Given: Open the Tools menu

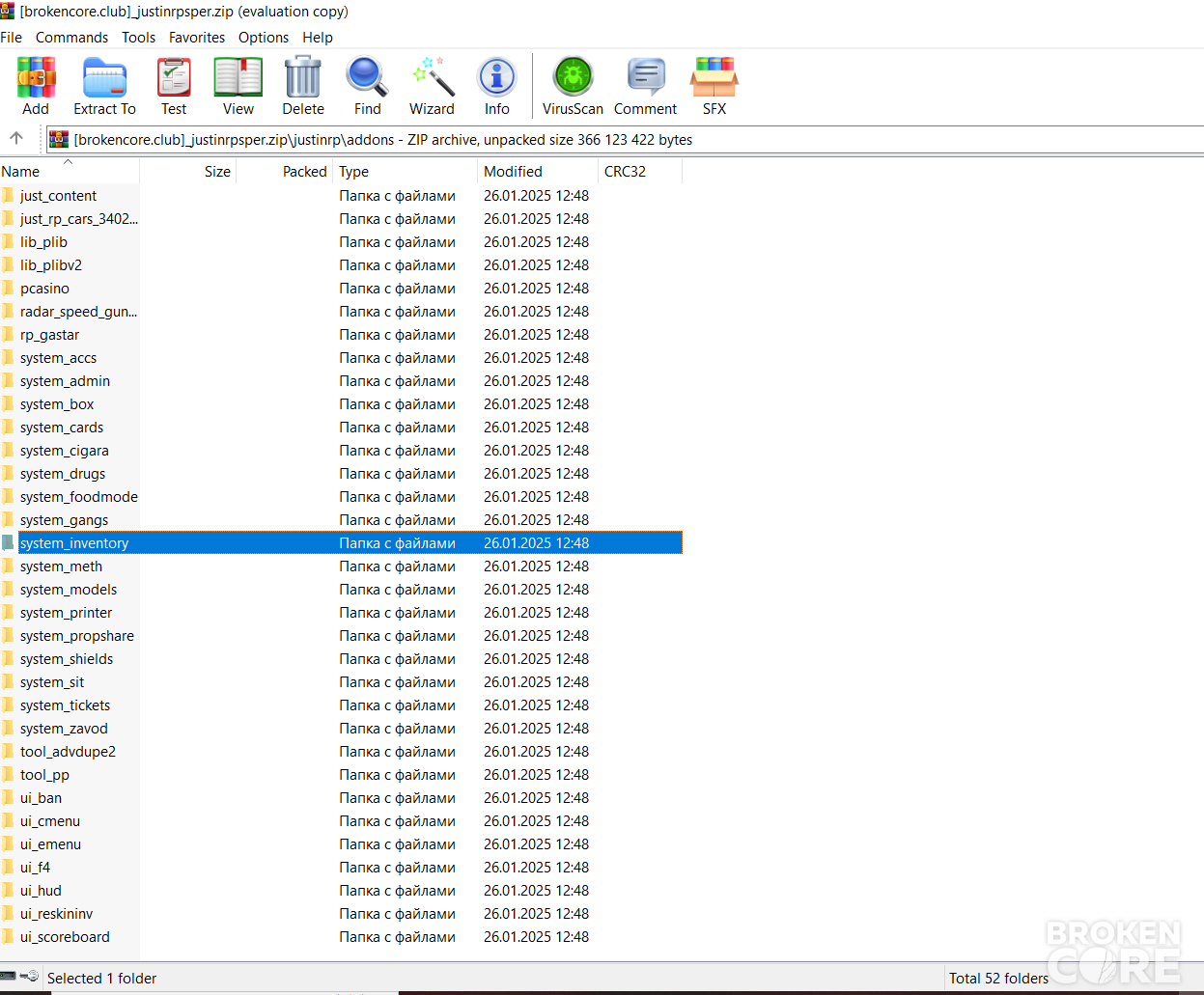Looking at the screenshot, I should pos(139,38).
